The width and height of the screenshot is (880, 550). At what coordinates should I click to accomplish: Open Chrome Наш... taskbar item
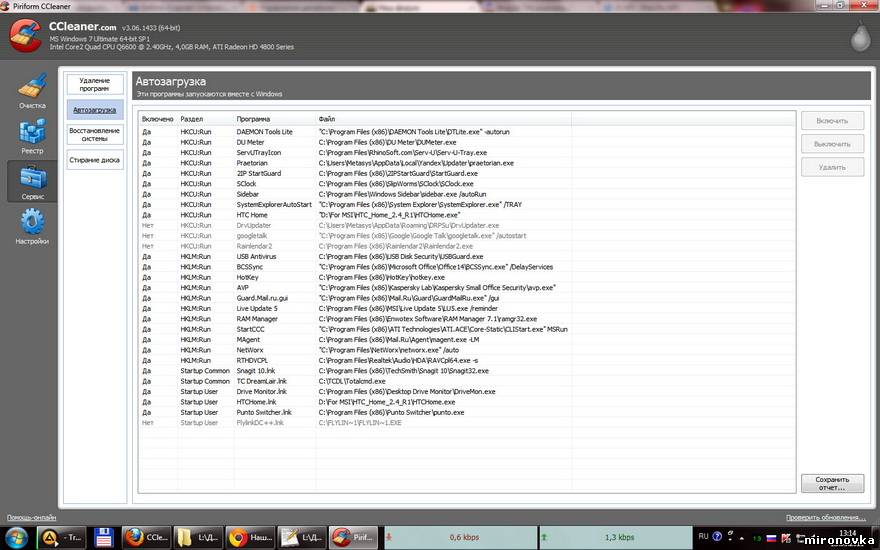(x=251, y=537)
